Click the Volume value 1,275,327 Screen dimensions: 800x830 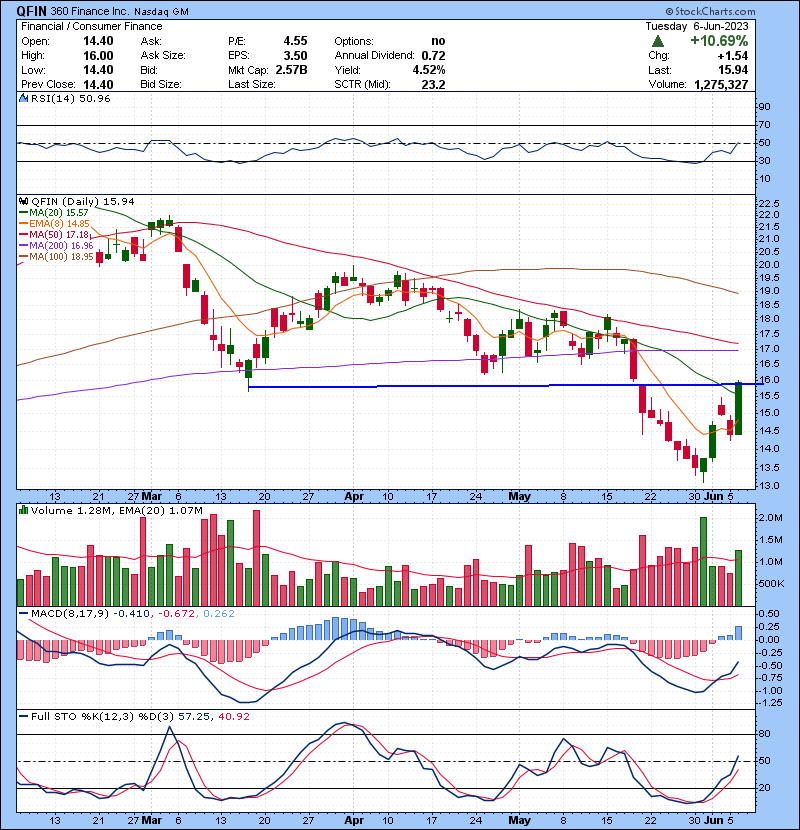(x=721, y=85)
